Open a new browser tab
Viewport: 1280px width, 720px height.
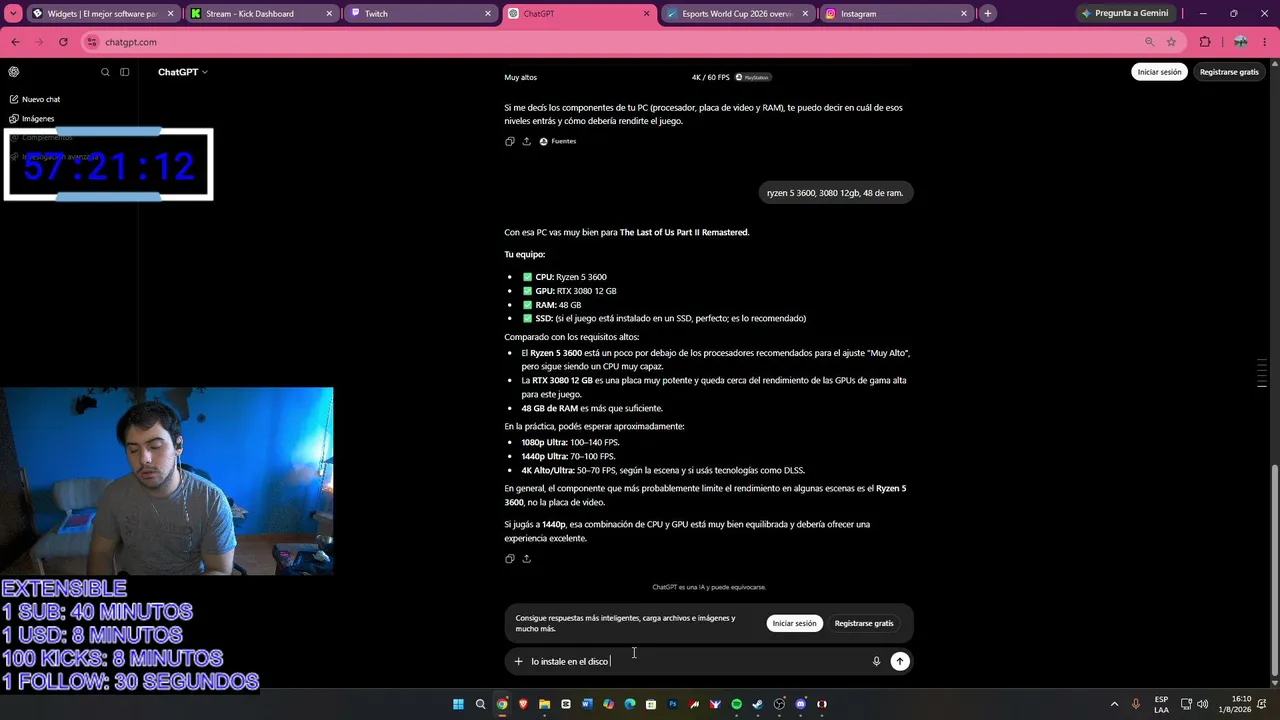(988, 14)
